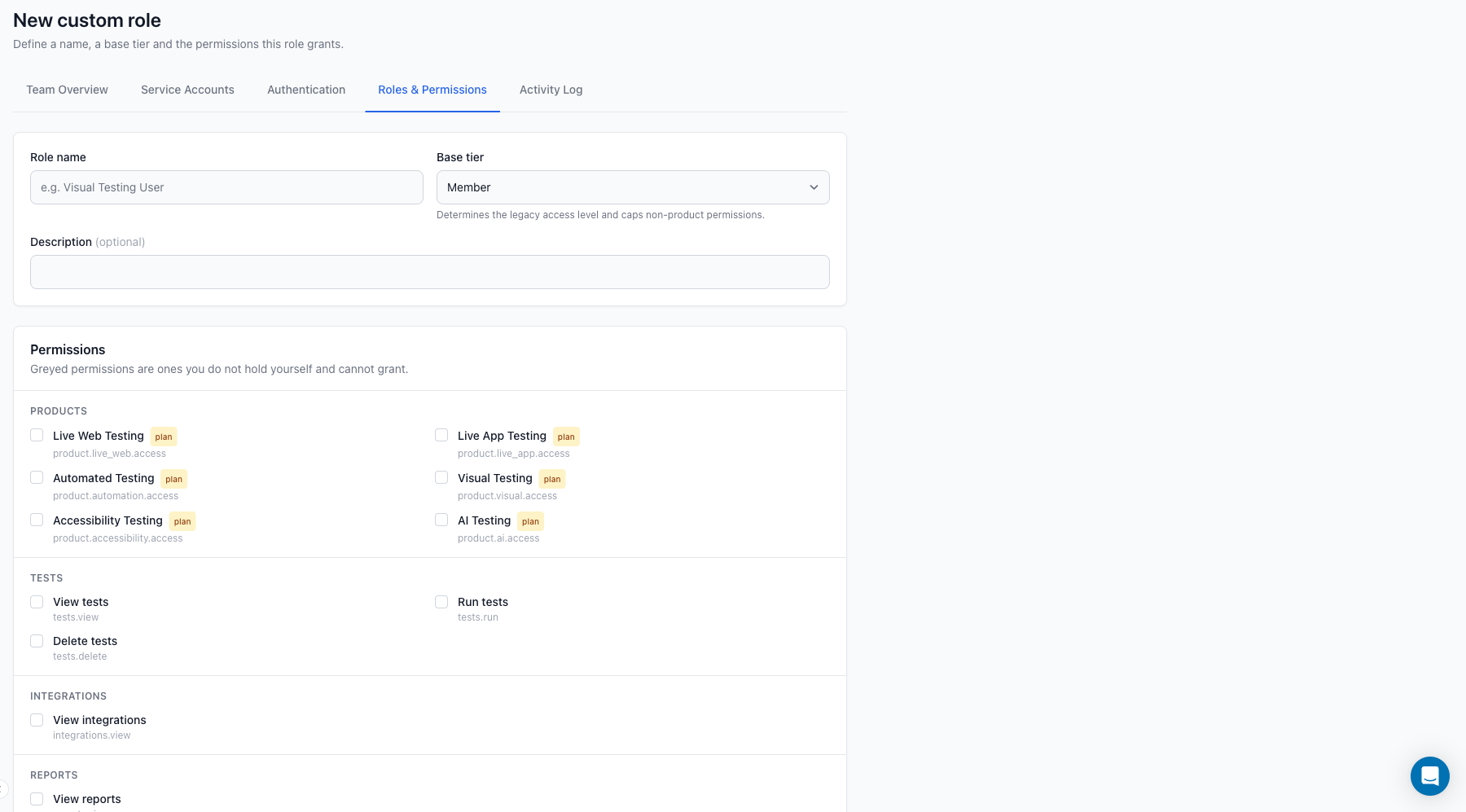Enable the View tests permission
The width and height of the screenshot is (1466, 812).
tap(37, 602)
